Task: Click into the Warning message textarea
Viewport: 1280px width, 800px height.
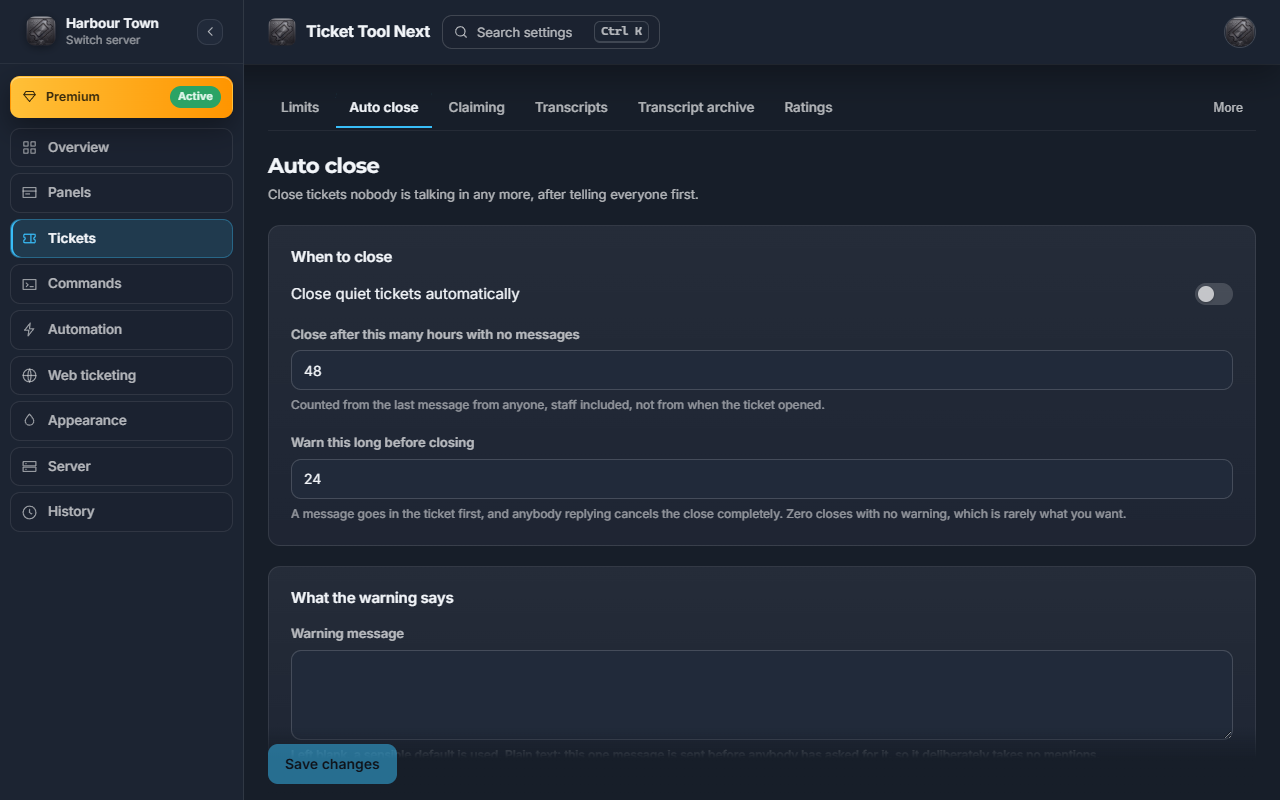Action: (762, 695)
